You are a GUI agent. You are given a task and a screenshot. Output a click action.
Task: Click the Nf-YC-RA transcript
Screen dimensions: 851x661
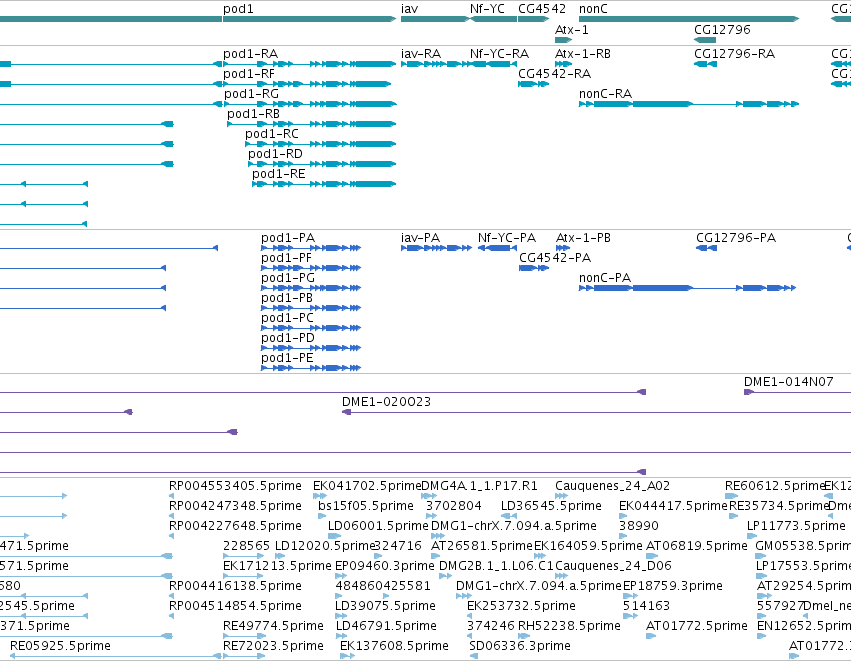coord(493,64)
